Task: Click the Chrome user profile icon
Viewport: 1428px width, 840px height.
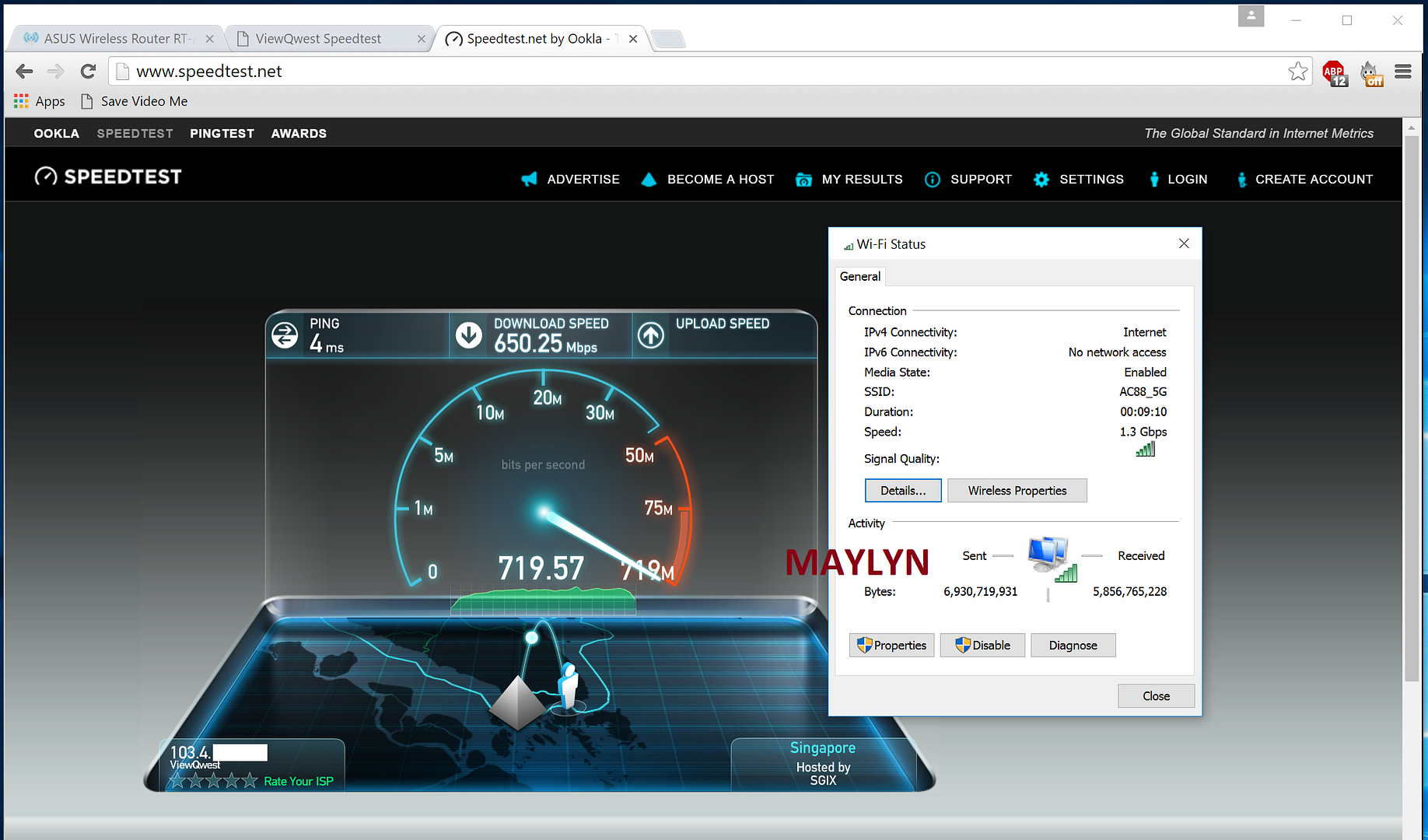Action: [1251, 16]
